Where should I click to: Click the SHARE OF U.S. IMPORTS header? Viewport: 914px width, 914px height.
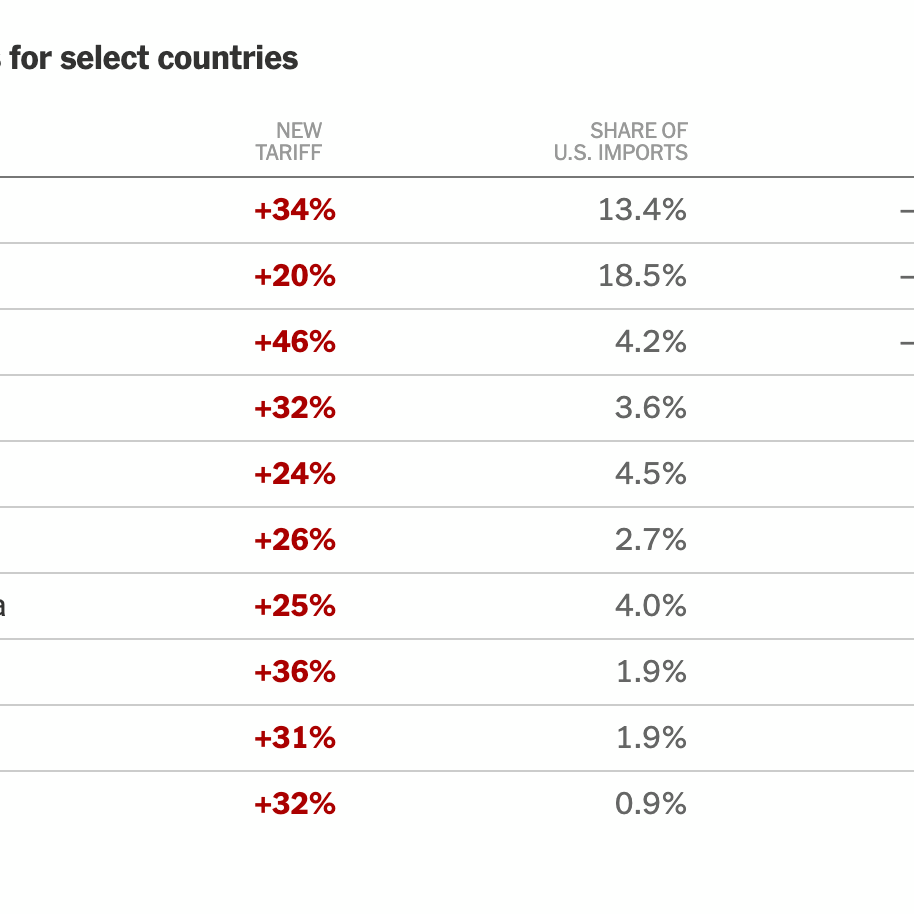coord(621,141)
